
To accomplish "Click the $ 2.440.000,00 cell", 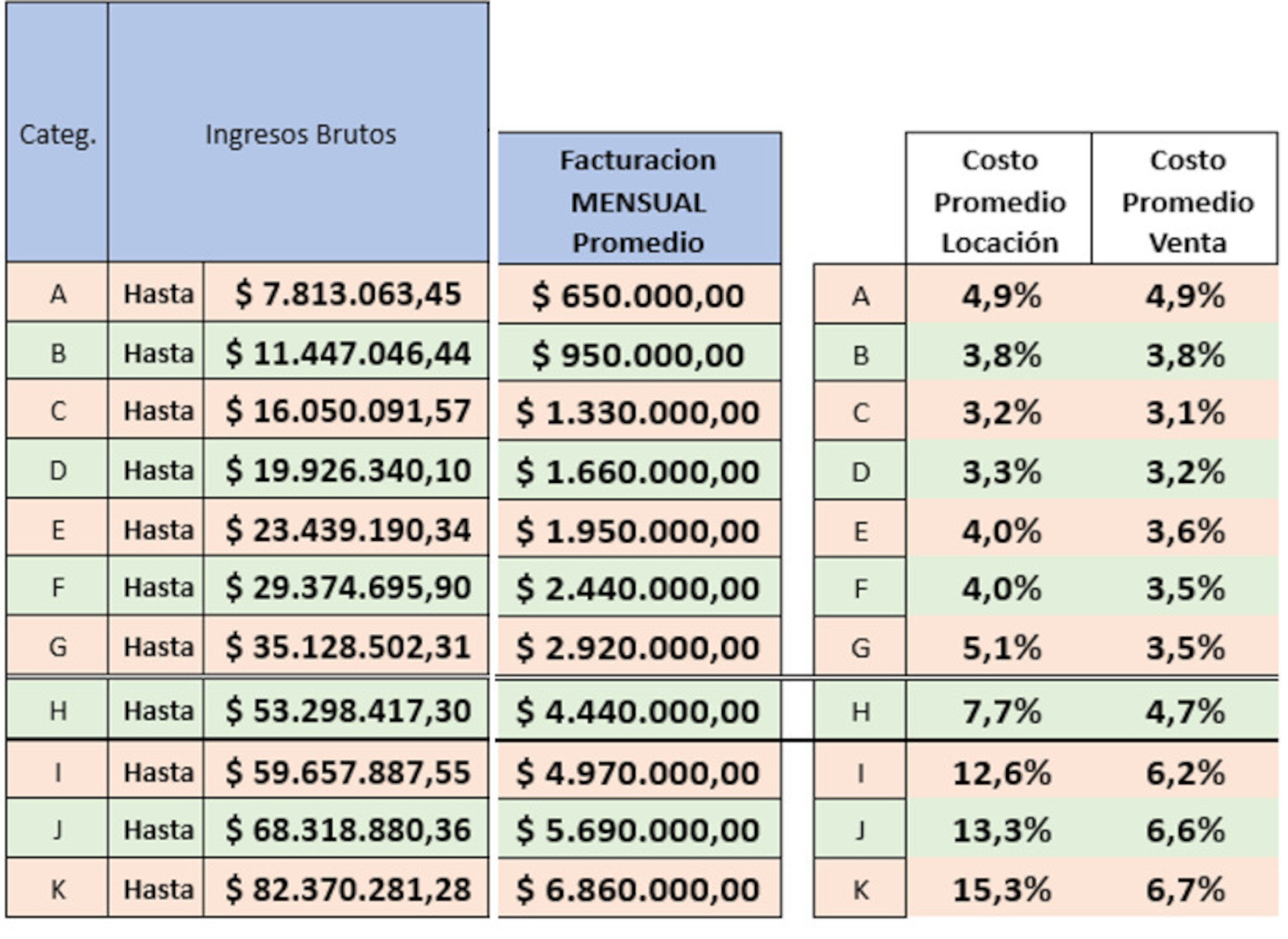I will [638, 588].
